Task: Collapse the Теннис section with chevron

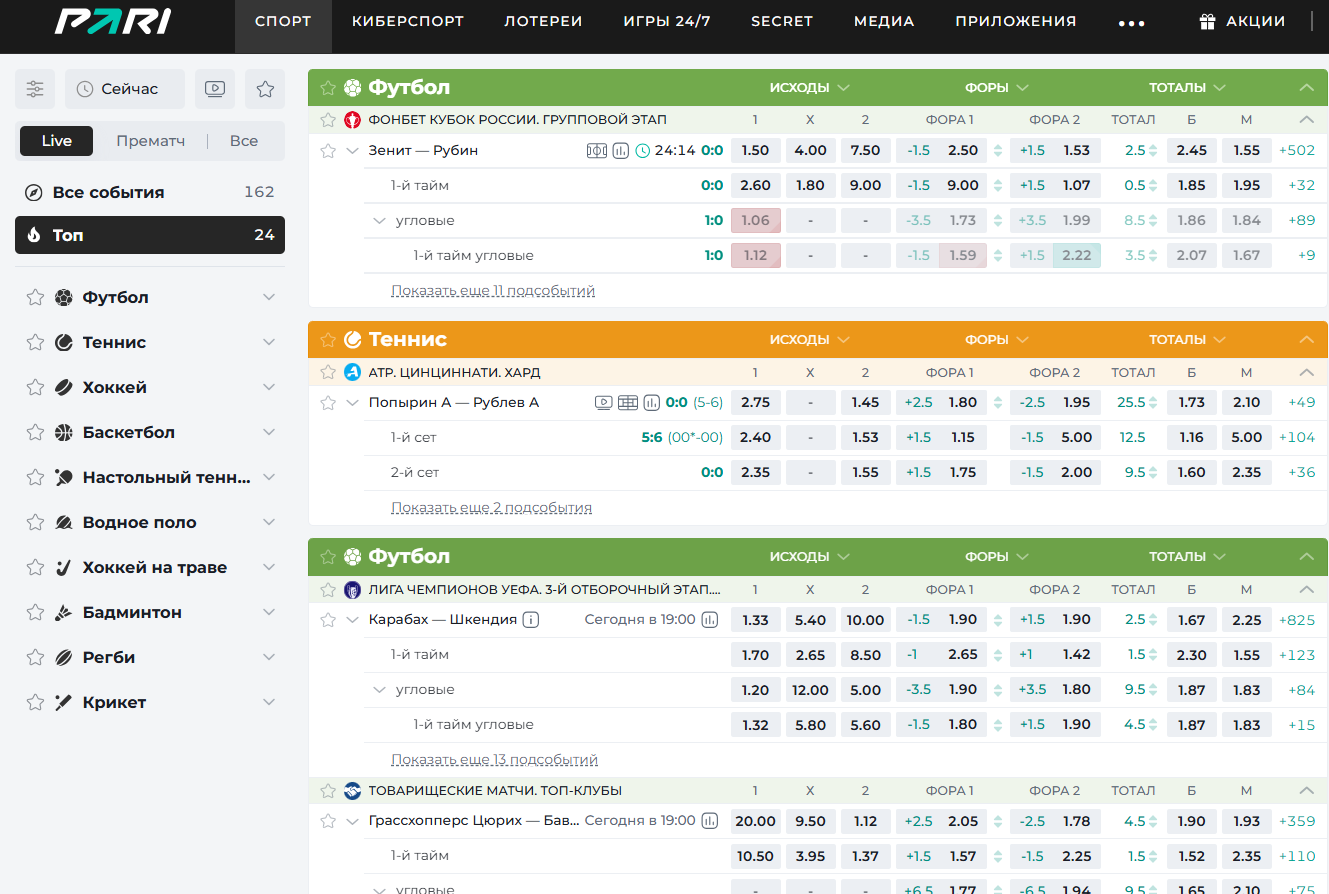Action: coord(1306,340)
